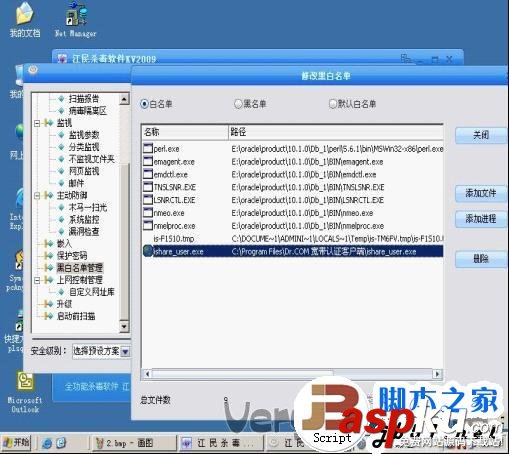Click the emagent.exe file icon
Image resolution: width=509 pixels, height=454 pixels.
pos(148,161)
